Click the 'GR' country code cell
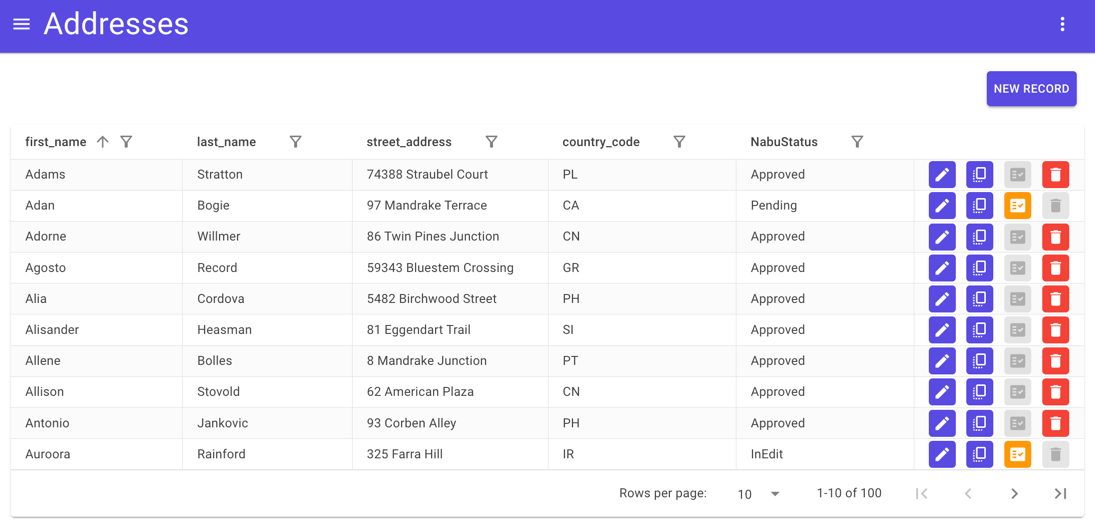The height and width of the screenshot is (529, 1095). 642,268
